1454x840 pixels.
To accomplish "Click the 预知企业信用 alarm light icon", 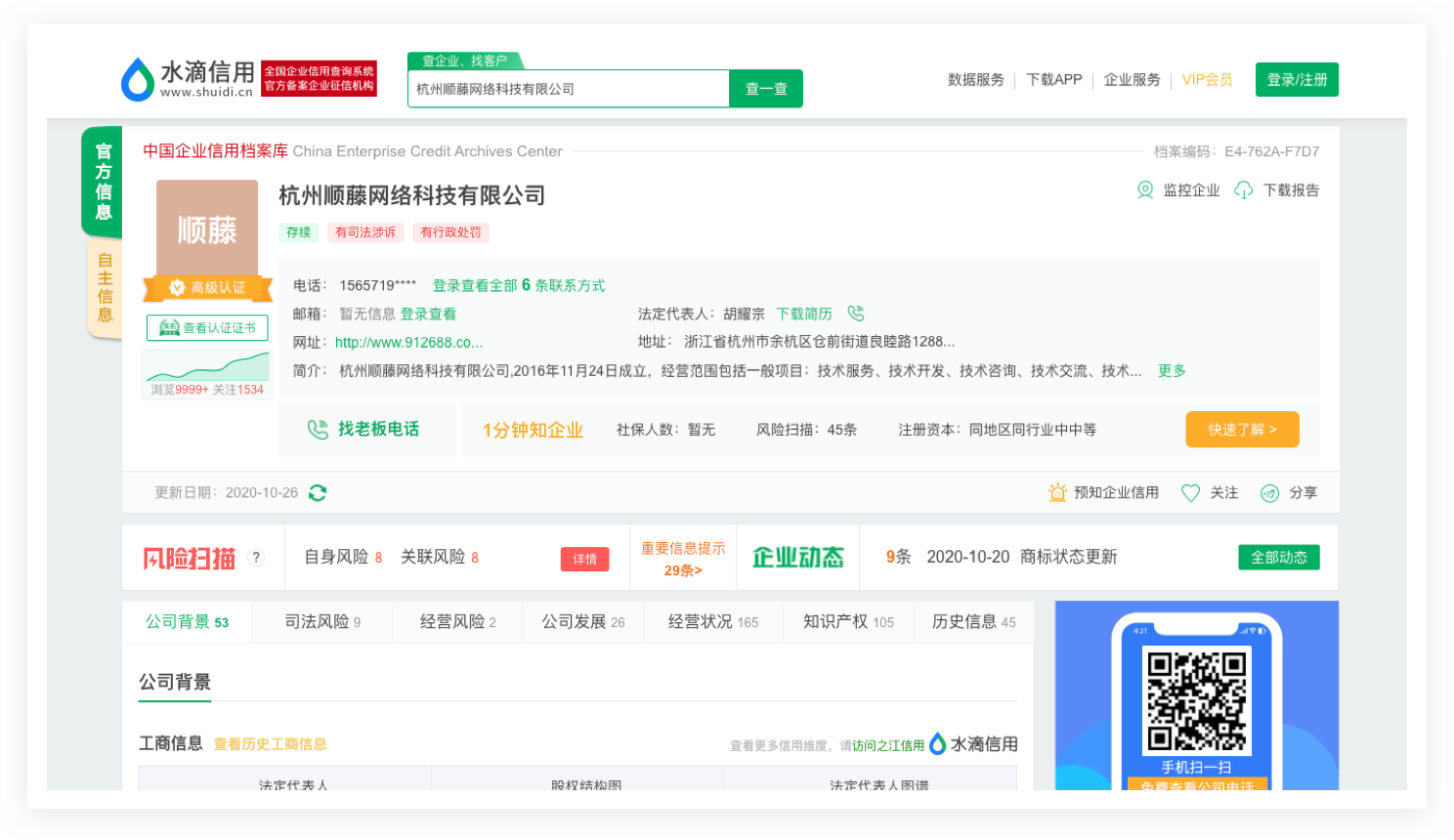I will 1057,492.
